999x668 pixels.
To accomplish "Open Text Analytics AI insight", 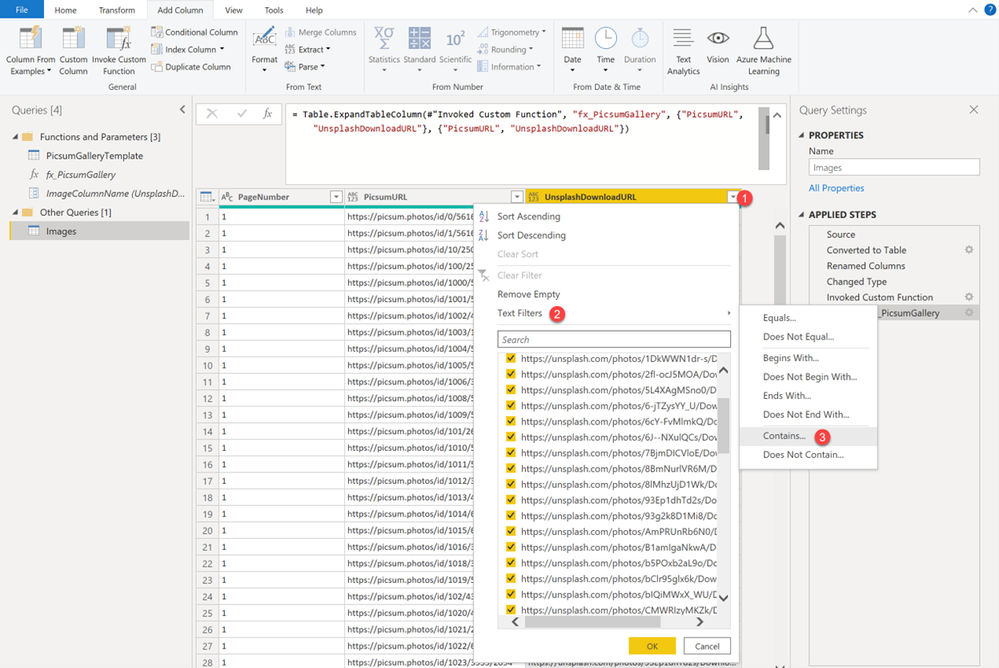I will coord(683,51).
